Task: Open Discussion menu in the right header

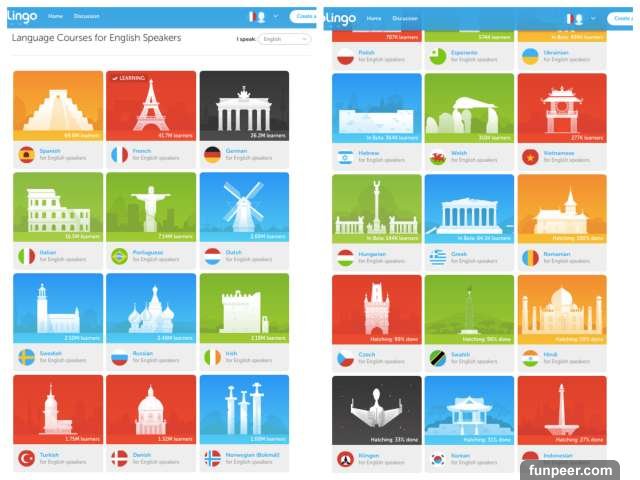Action: pyautogui.click(x=405, y=18)
